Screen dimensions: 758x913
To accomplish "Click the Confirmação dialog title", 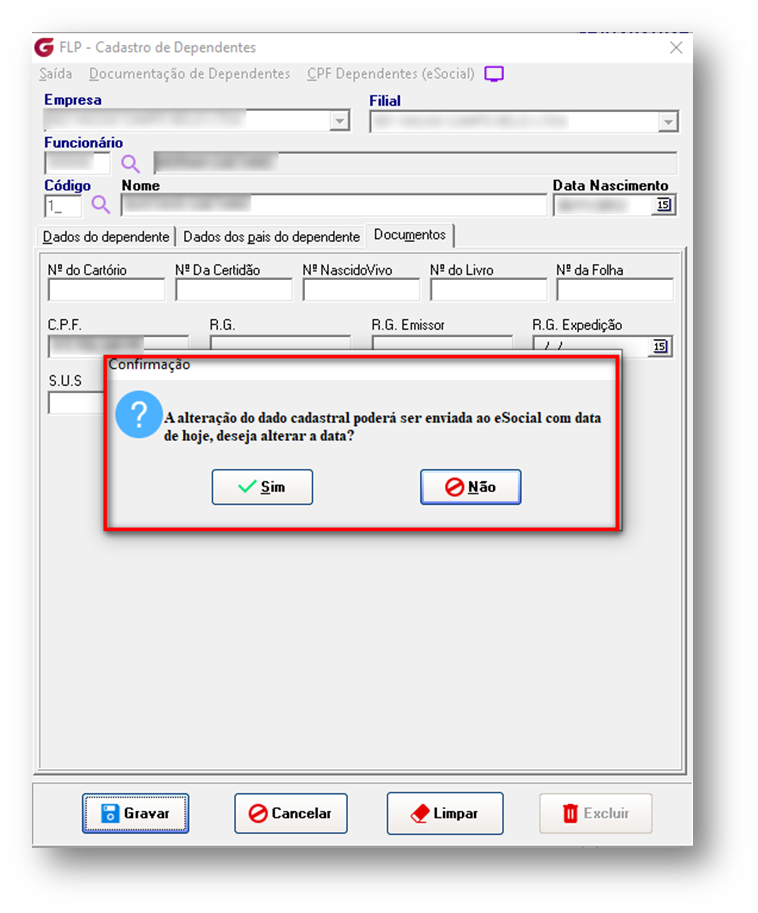I will click(150, 365).
